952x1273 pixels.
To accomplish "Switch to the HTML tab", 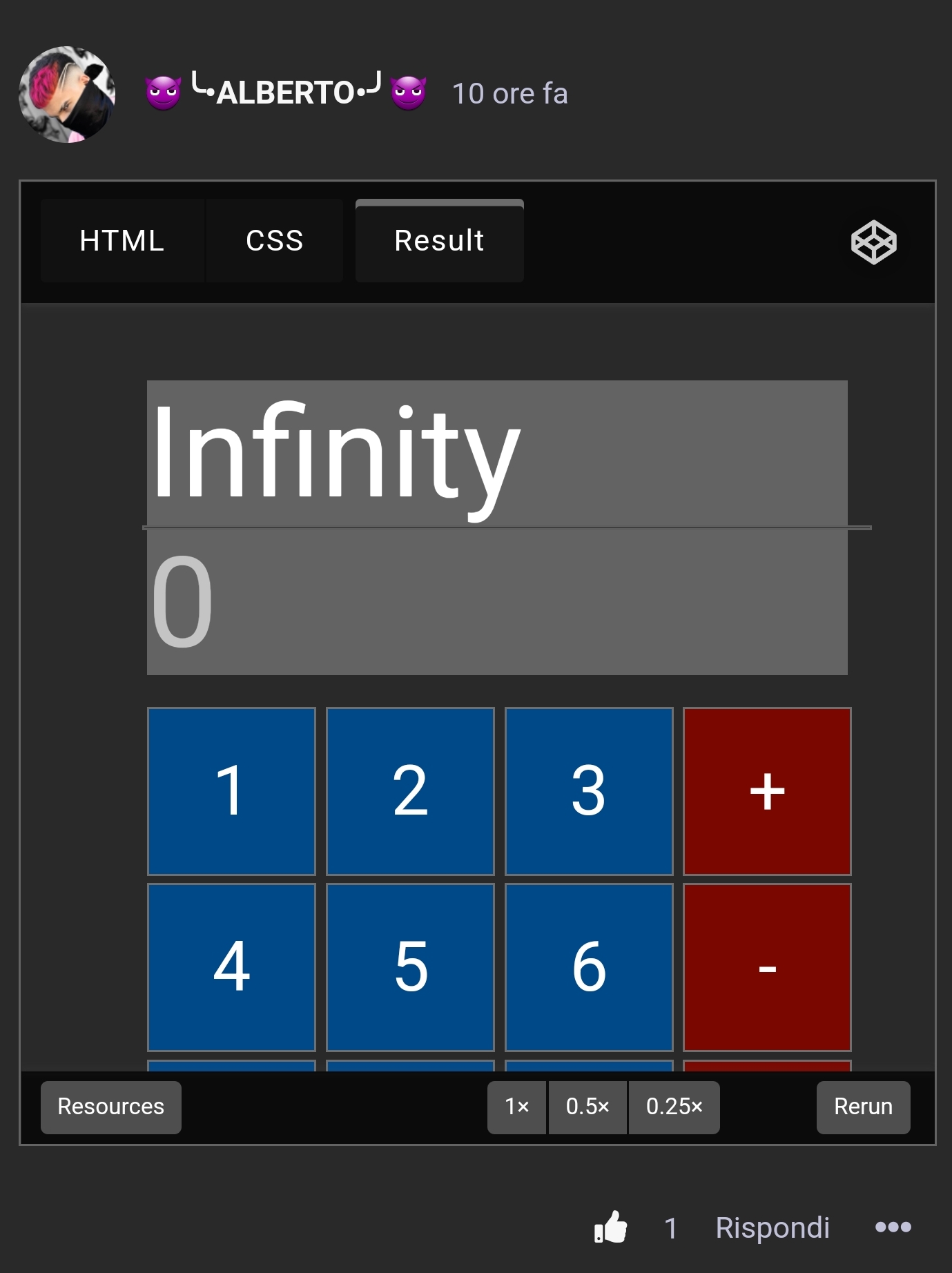I will (122, 241).
